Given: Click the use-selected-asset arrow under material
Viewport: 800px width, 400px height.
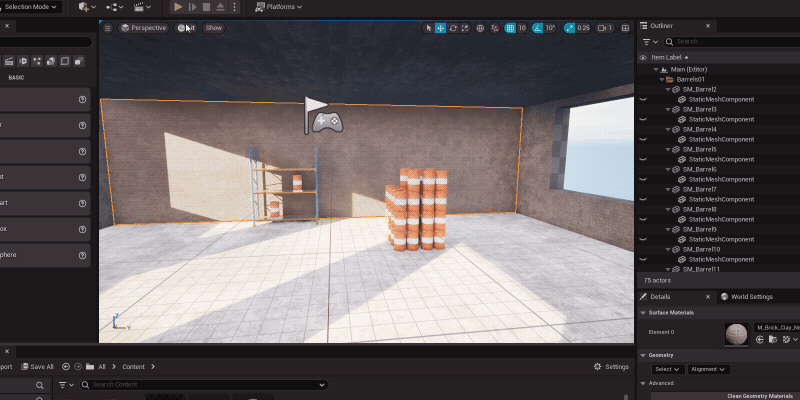Looking at the screenshot, I should (760, 339).
